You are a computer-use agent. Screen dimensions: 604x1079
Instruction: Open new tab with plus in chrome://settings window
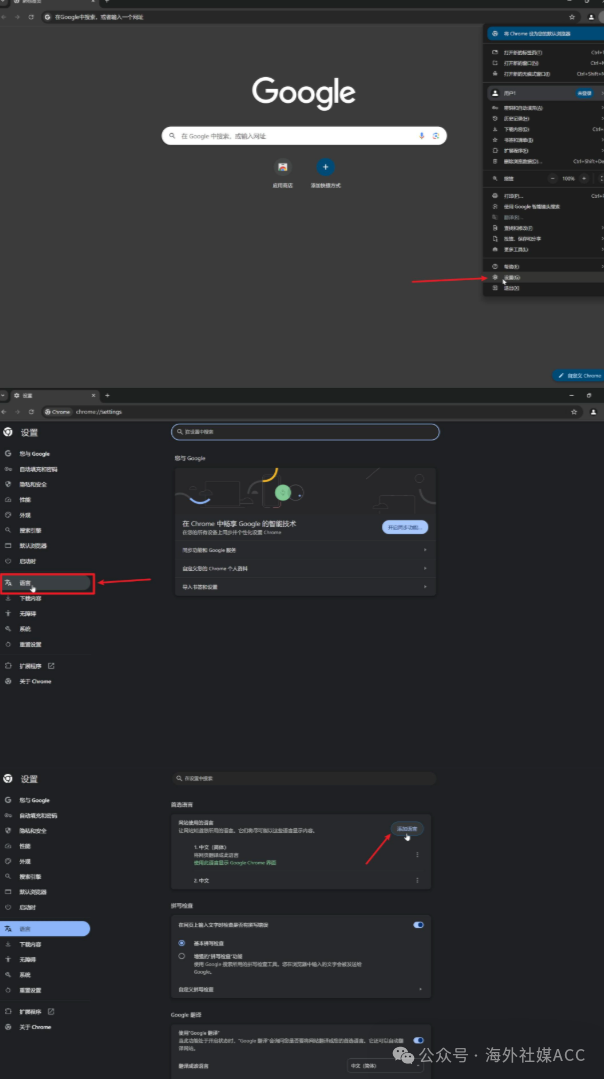pos(107,396)
